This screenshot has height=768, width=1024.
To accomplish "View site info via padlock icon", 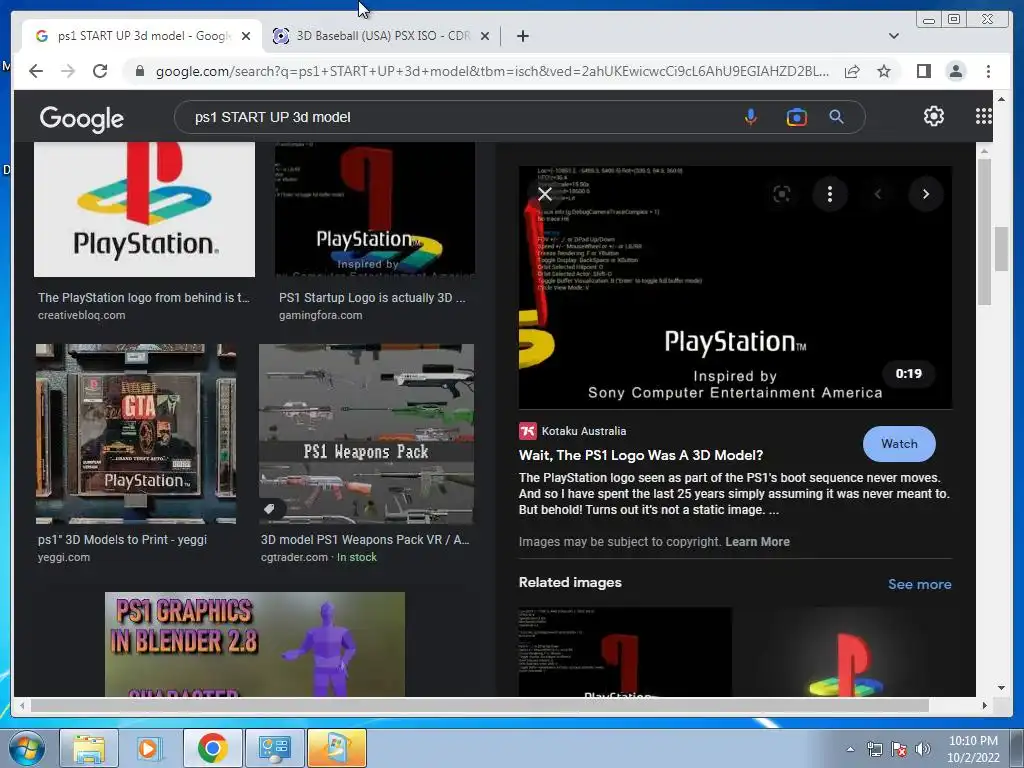I will [139, 71].
